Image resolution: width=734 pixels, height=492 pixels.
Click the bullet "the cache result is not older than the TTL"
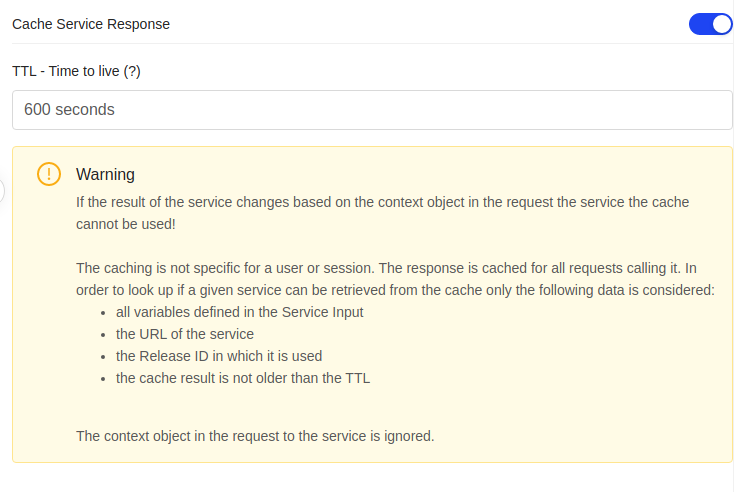point(243,378)
